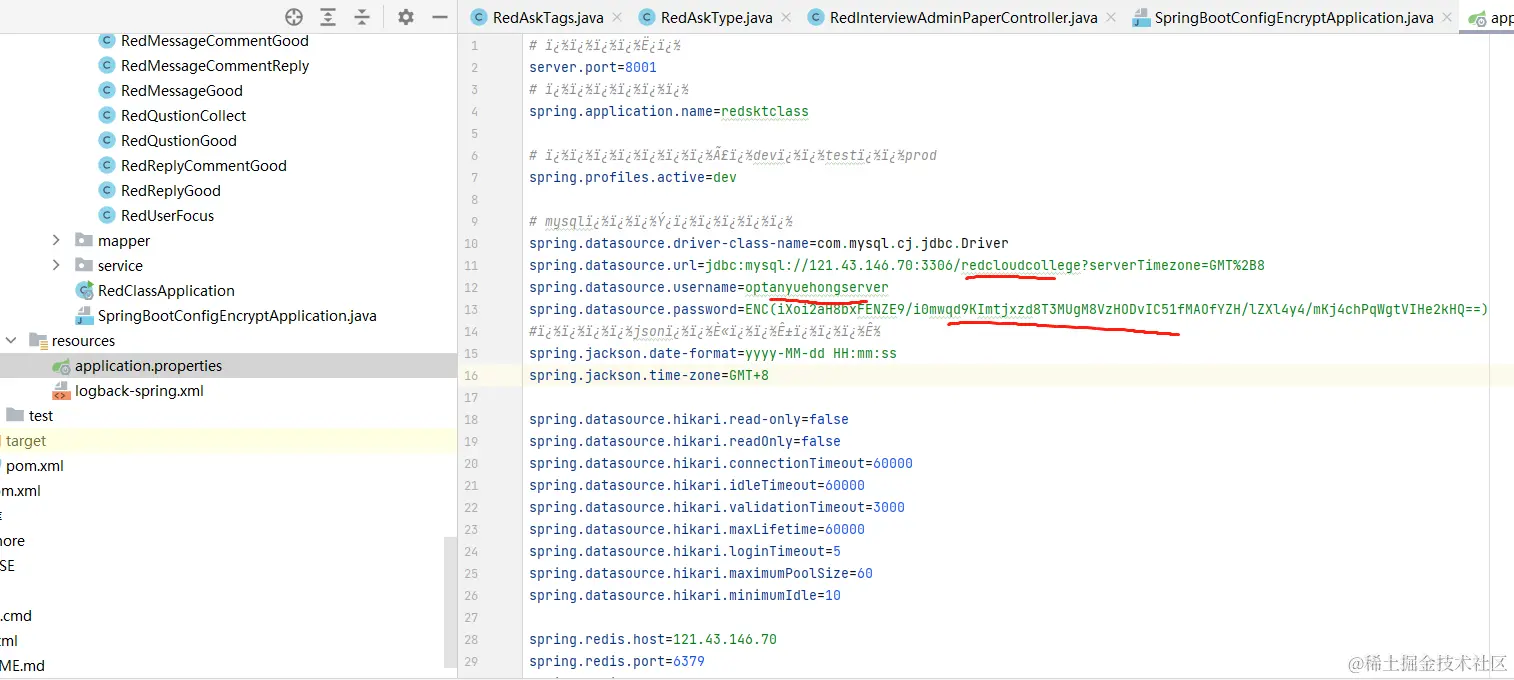Click the class icon beside RedMessageCommentGood
Screen dimensions: 1514x680
tap(107, 41)
